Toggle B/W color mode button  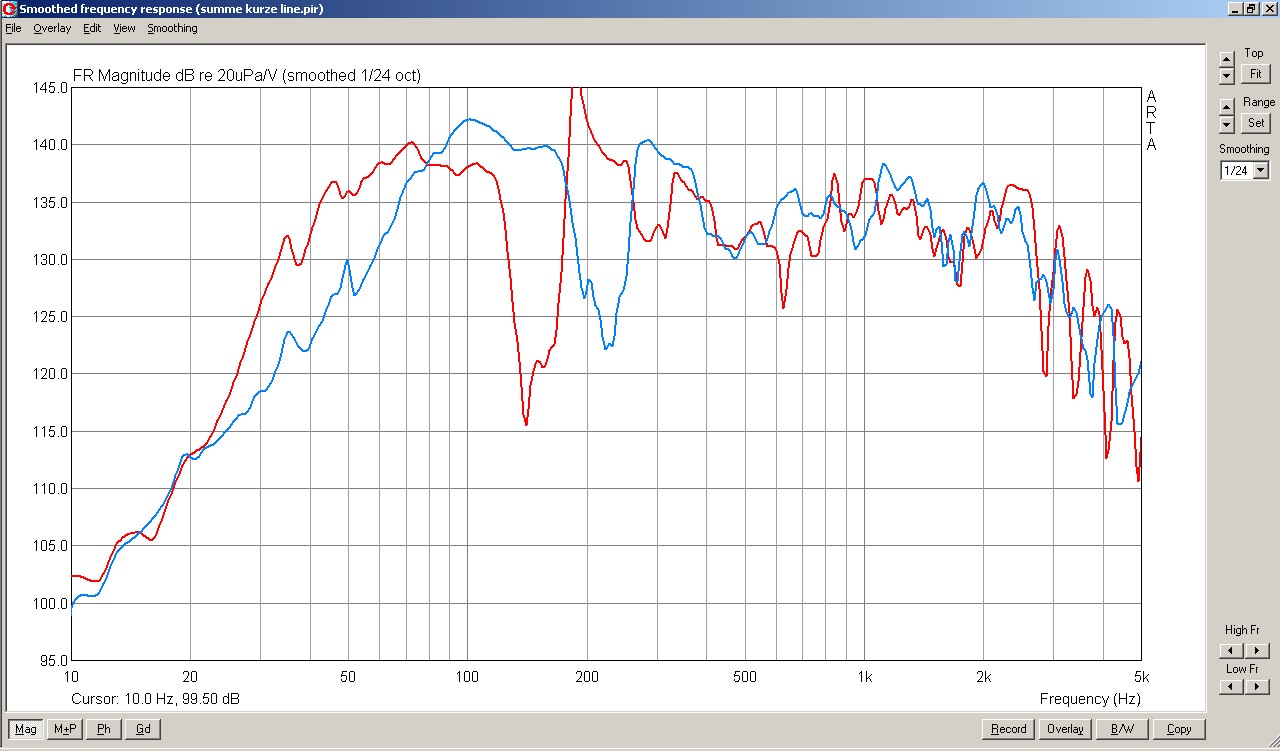(1122, 729)
